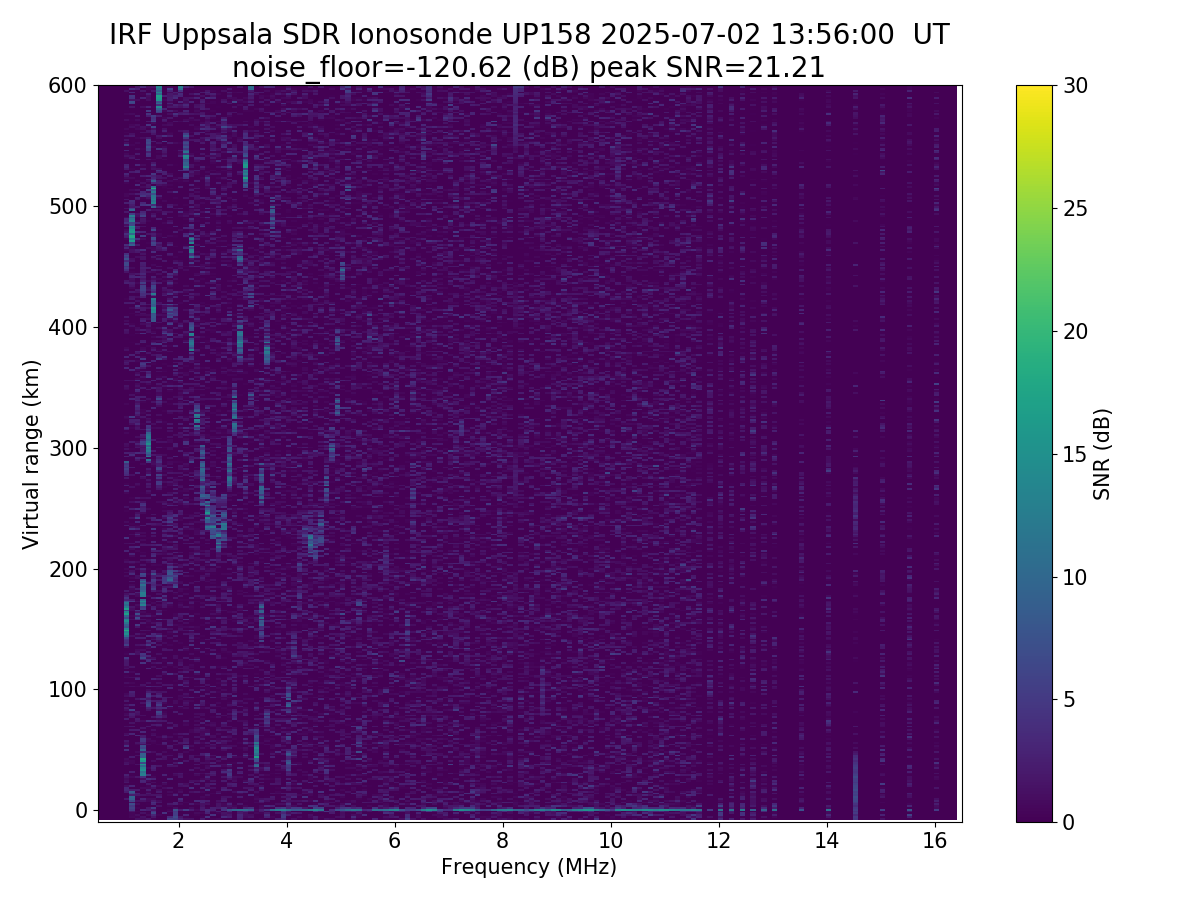1200x900 pixels.
Task: Click y-axis tick label 300
Action: tap(68, 448)
